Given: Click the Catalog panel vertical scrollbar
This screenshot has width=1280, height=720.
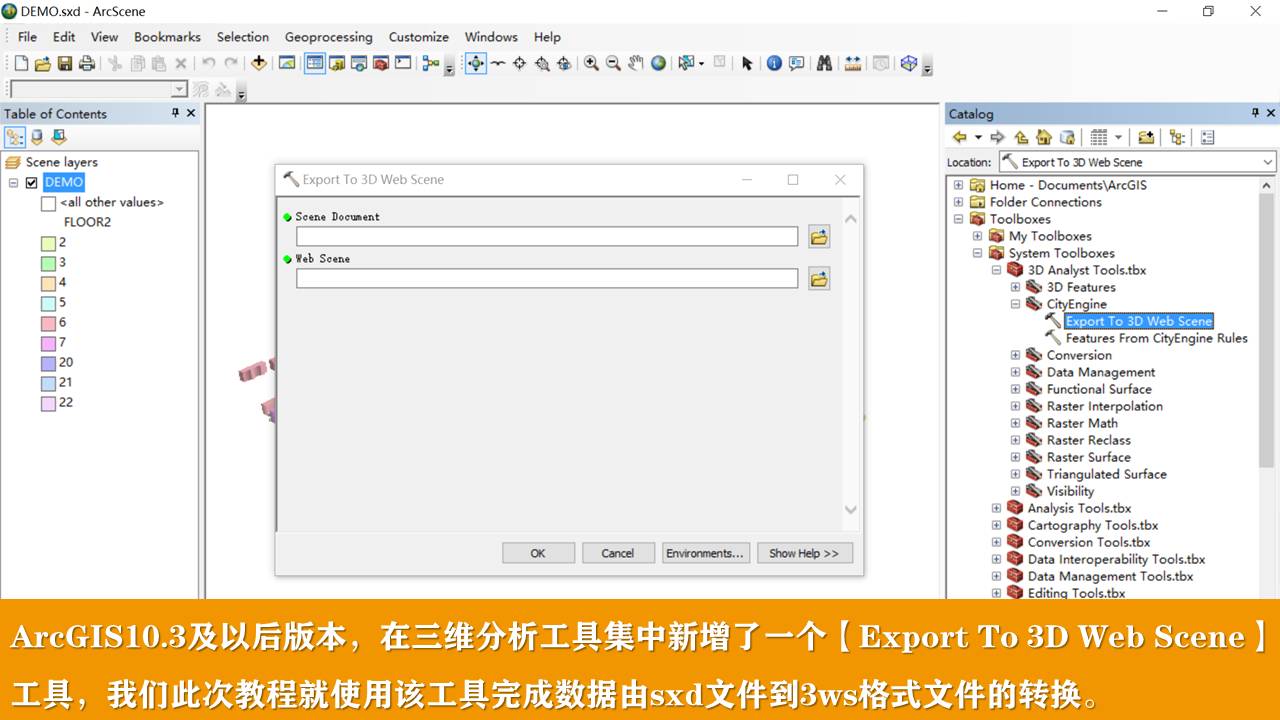Looking at the screenshot, I should (1268, 330).
